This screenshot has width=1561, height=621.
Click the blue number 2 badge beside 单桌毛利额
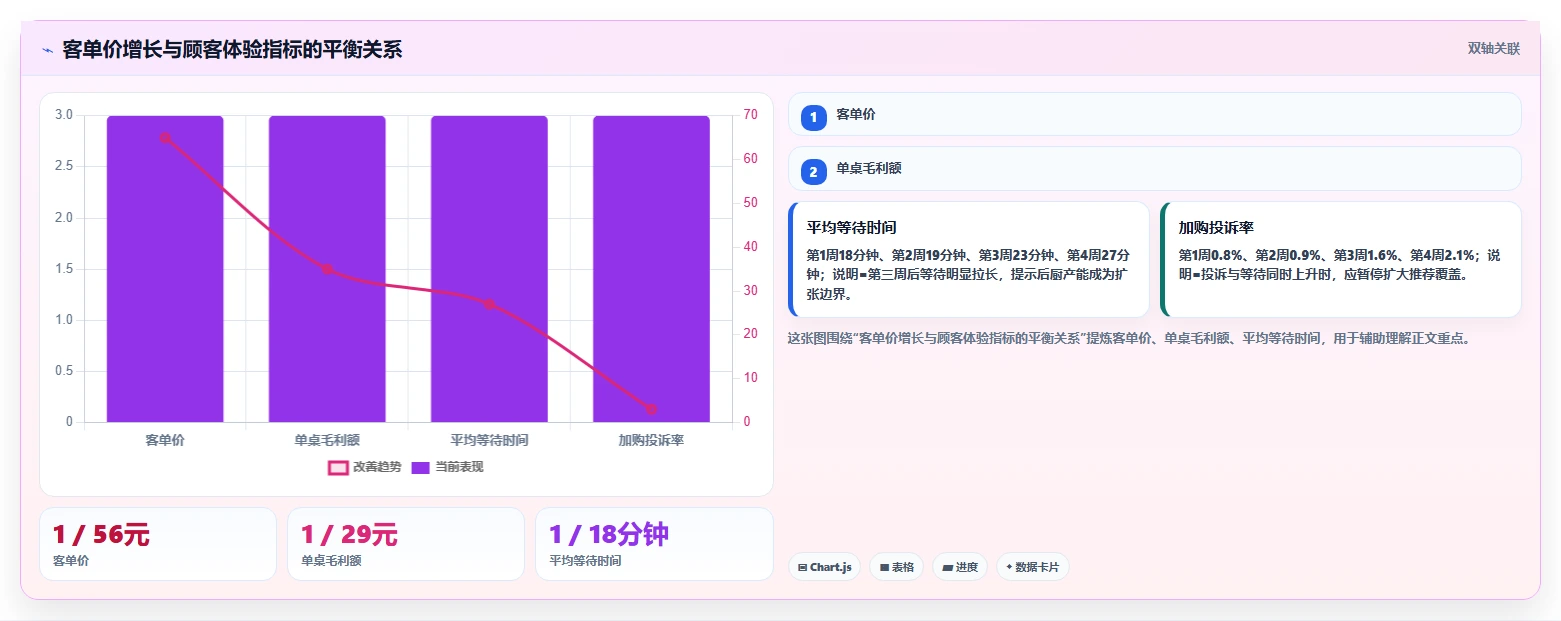point(813,171)
